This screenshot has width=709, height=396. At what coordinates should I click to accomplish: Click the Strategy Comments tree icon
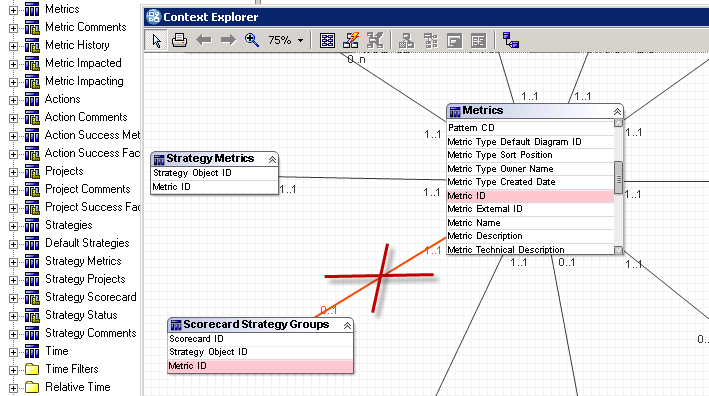click(32, 334)
